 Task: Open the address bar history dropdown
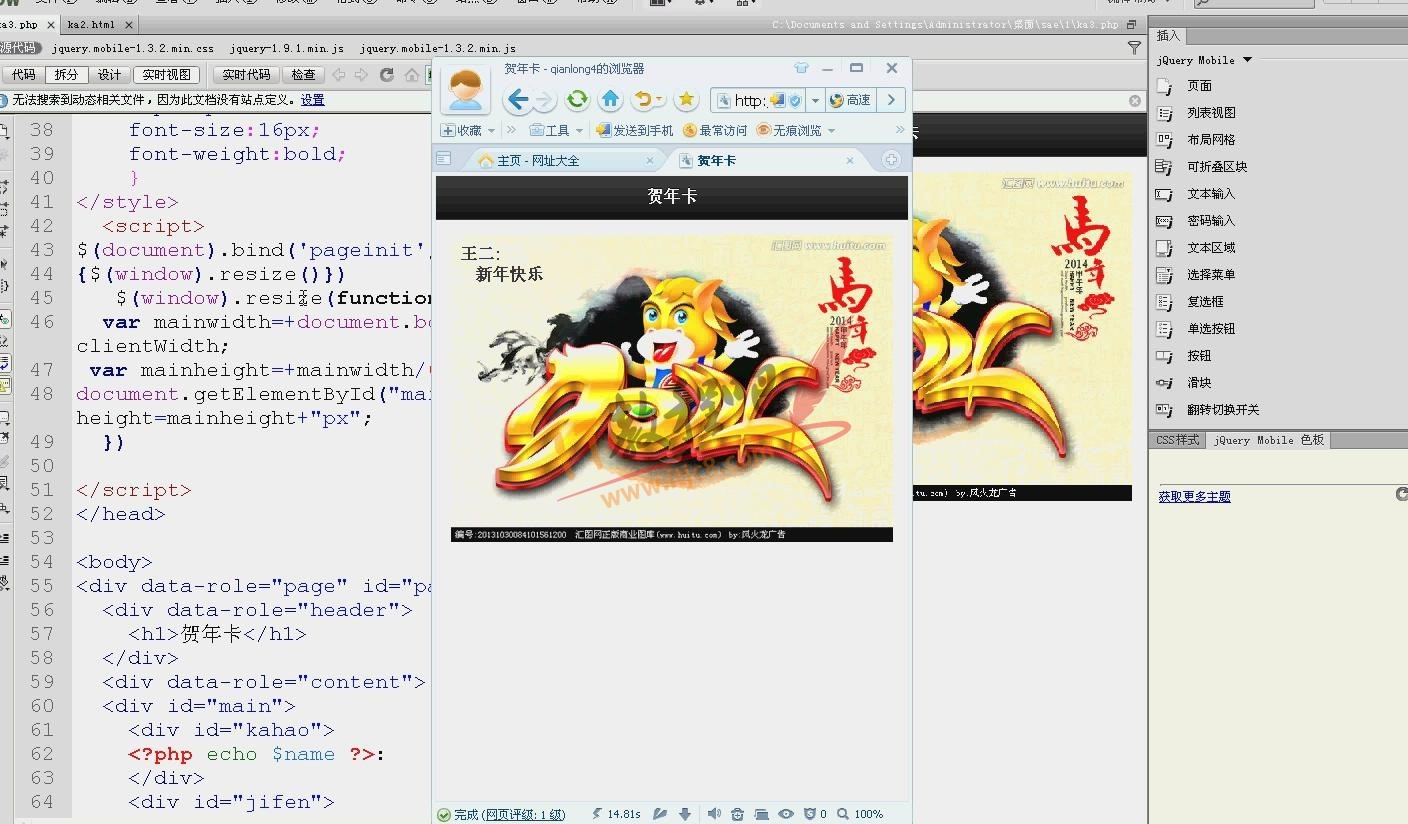point(815,100)
